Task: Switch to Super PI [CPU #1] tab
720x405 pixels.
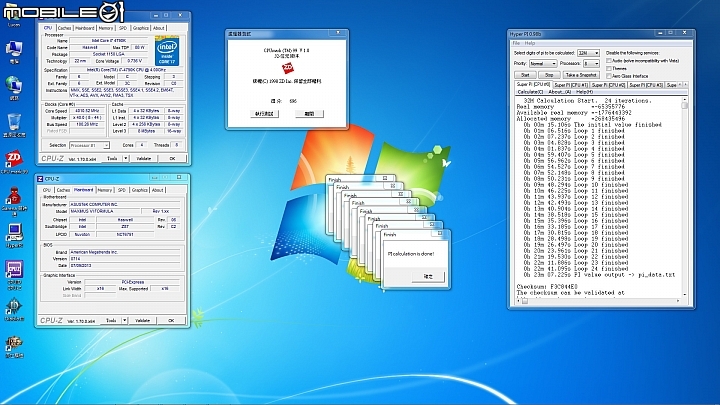Action: (x=571, y=85)
